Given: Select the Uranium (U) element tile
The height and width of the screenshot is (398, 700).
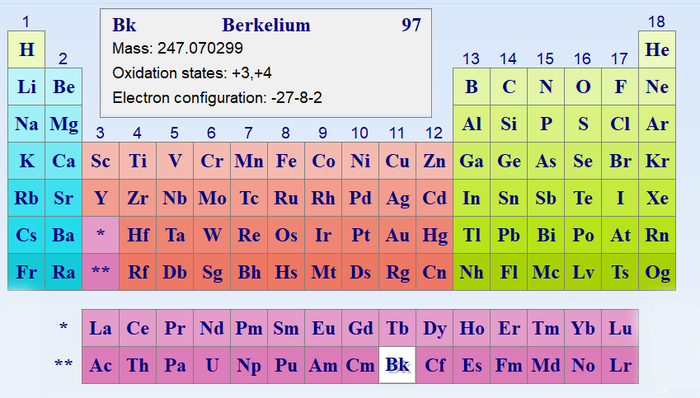Looking at the screenshot, I should [212, 365].
